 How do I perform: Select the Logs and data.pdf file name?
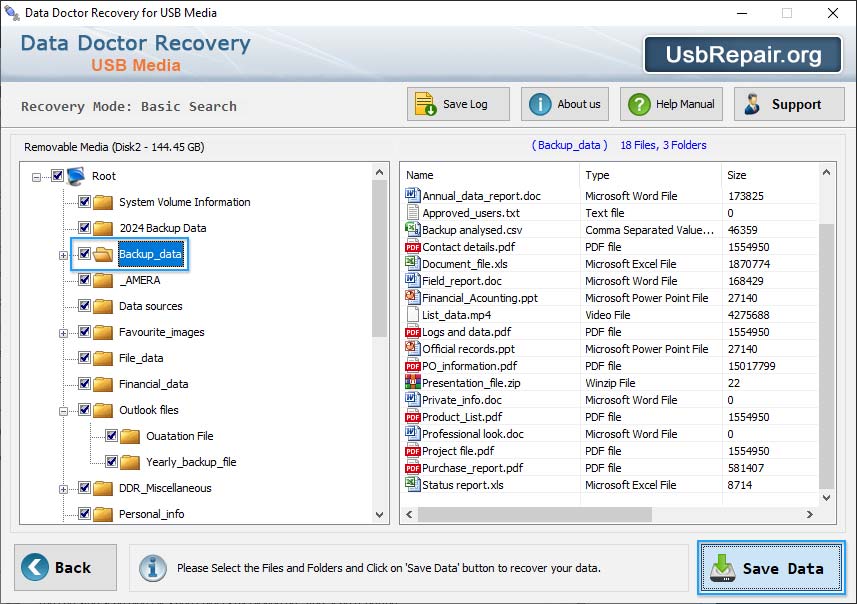coord(467,332)
